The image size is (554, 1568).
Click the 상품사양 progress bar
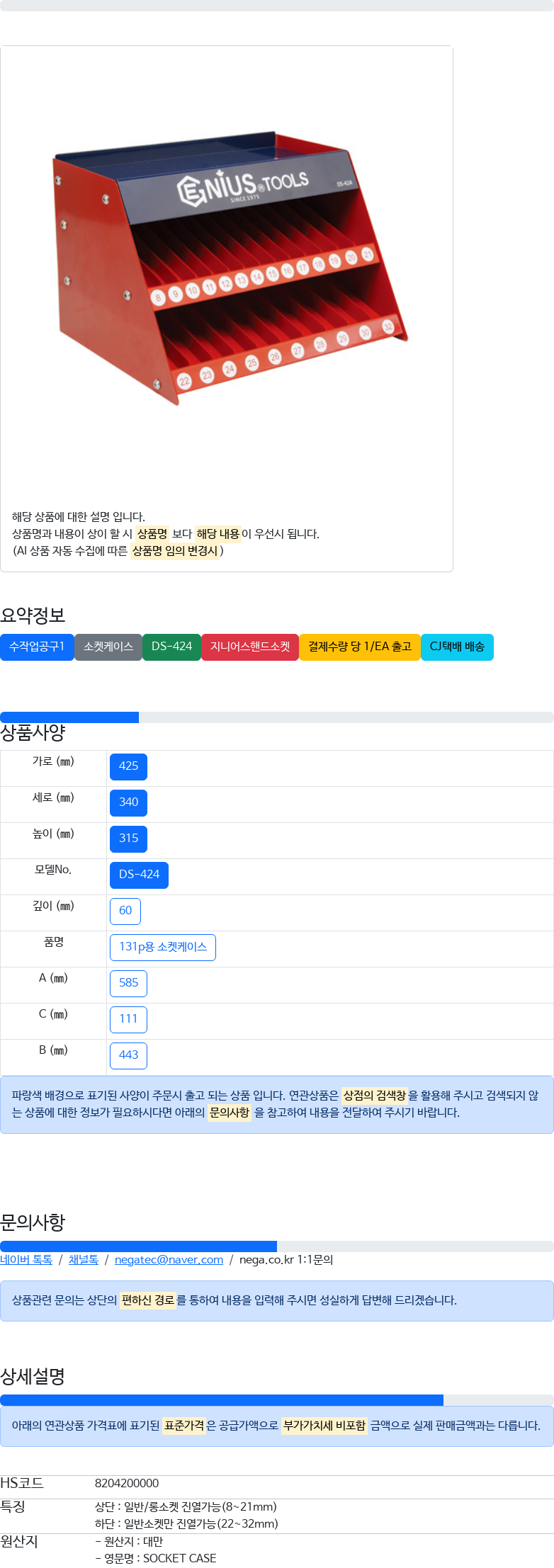277,717
